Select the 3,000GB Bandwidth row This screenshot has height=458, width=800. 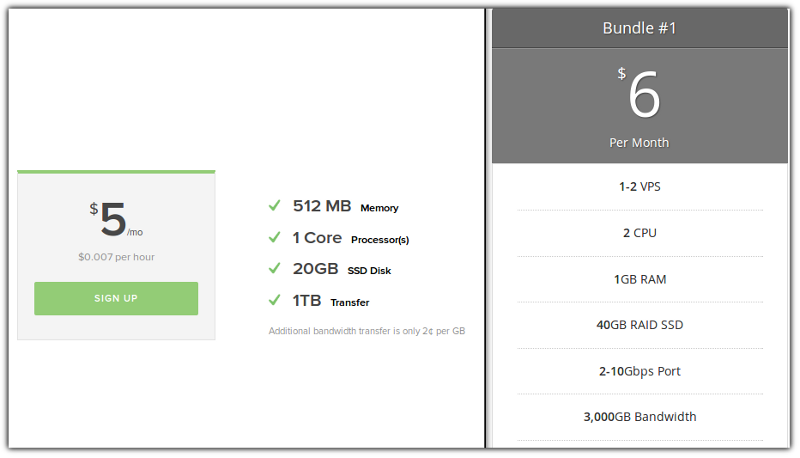639,417
